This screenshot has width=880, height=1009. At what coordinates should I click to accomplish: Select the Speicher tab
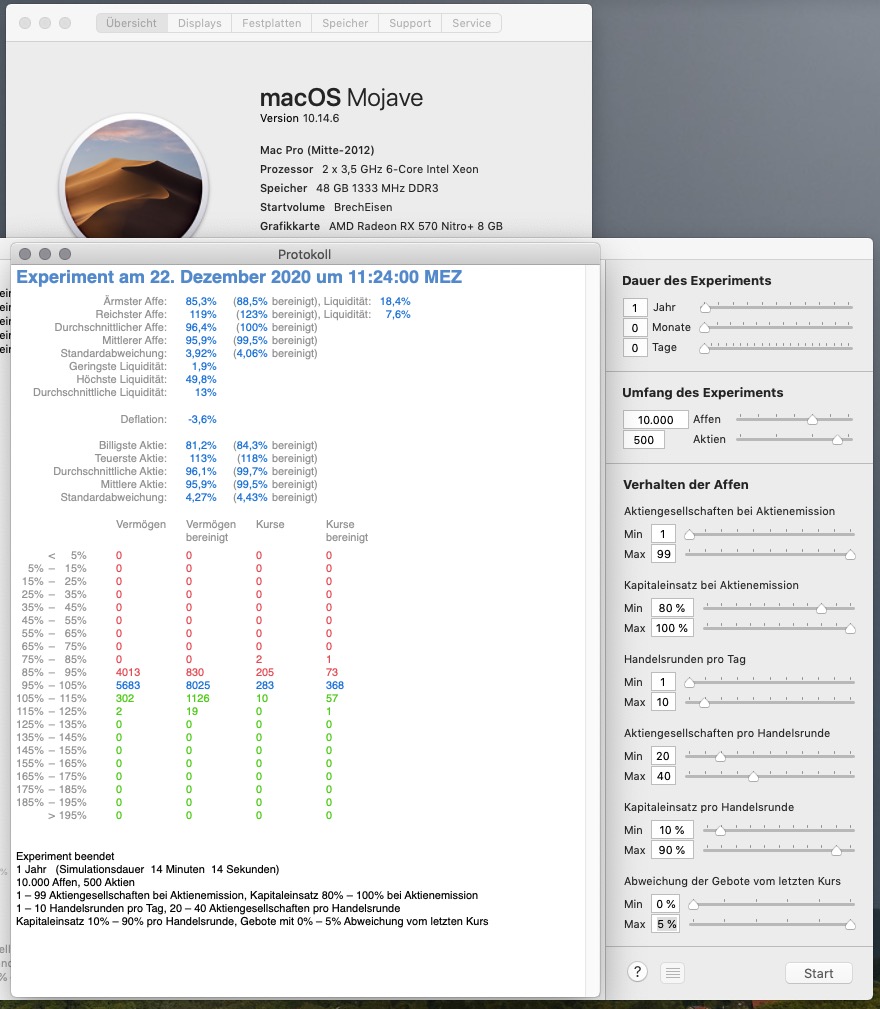(x=345, y=23)
